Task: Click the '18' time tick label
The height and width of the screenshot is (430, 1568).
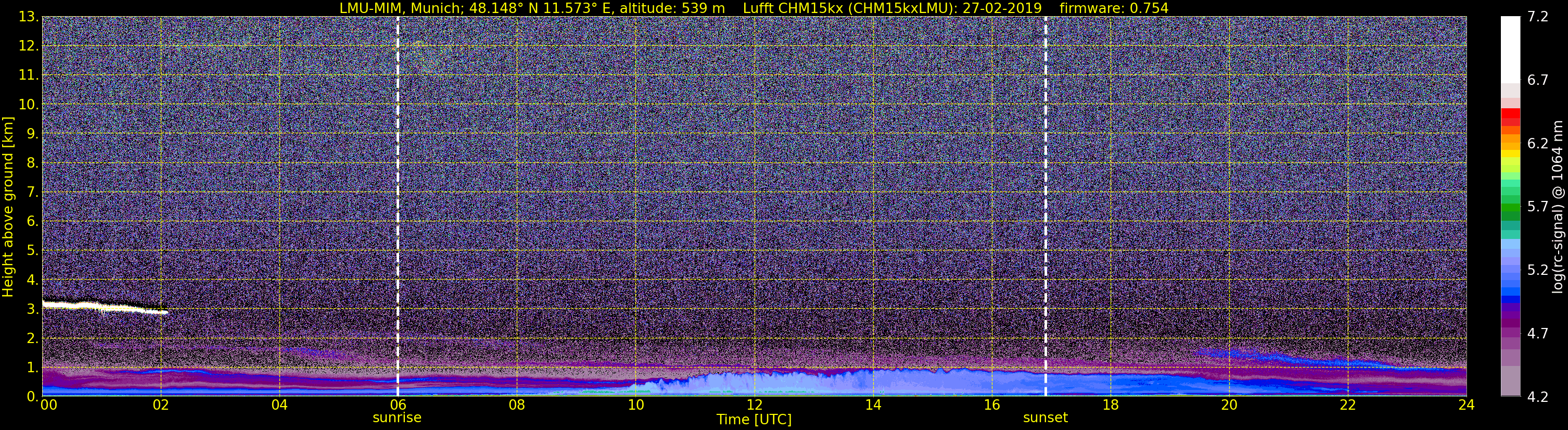Action: pyautogui.click(x=1110, y=405)
